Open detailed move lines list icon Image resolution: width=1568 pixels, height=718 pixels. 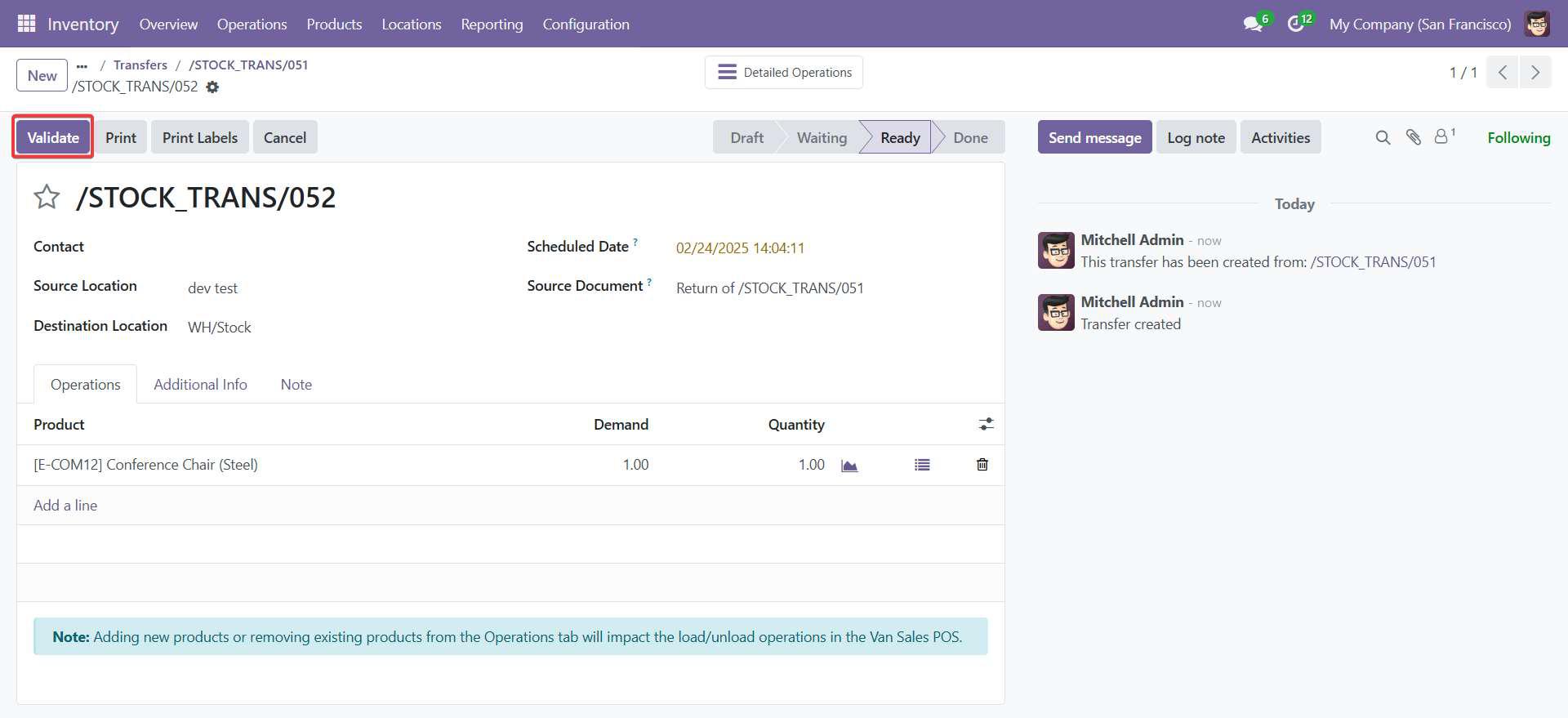(x=922, y=465)
